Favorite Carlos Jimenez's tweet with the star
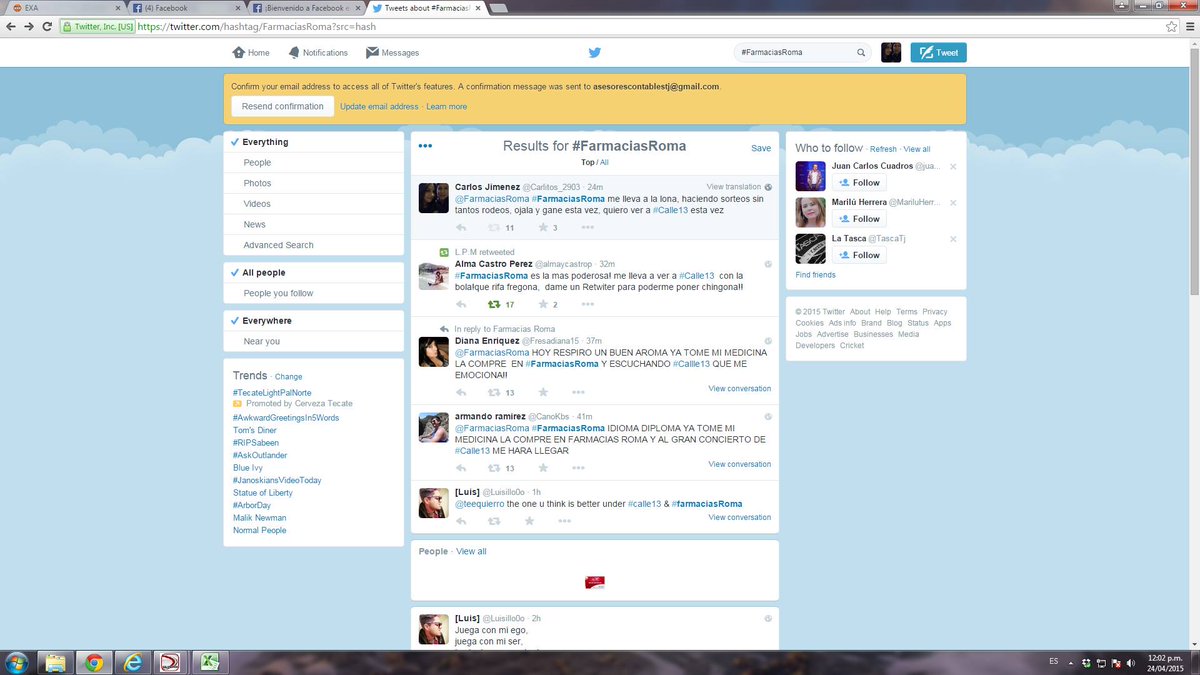 pos(543,228)
